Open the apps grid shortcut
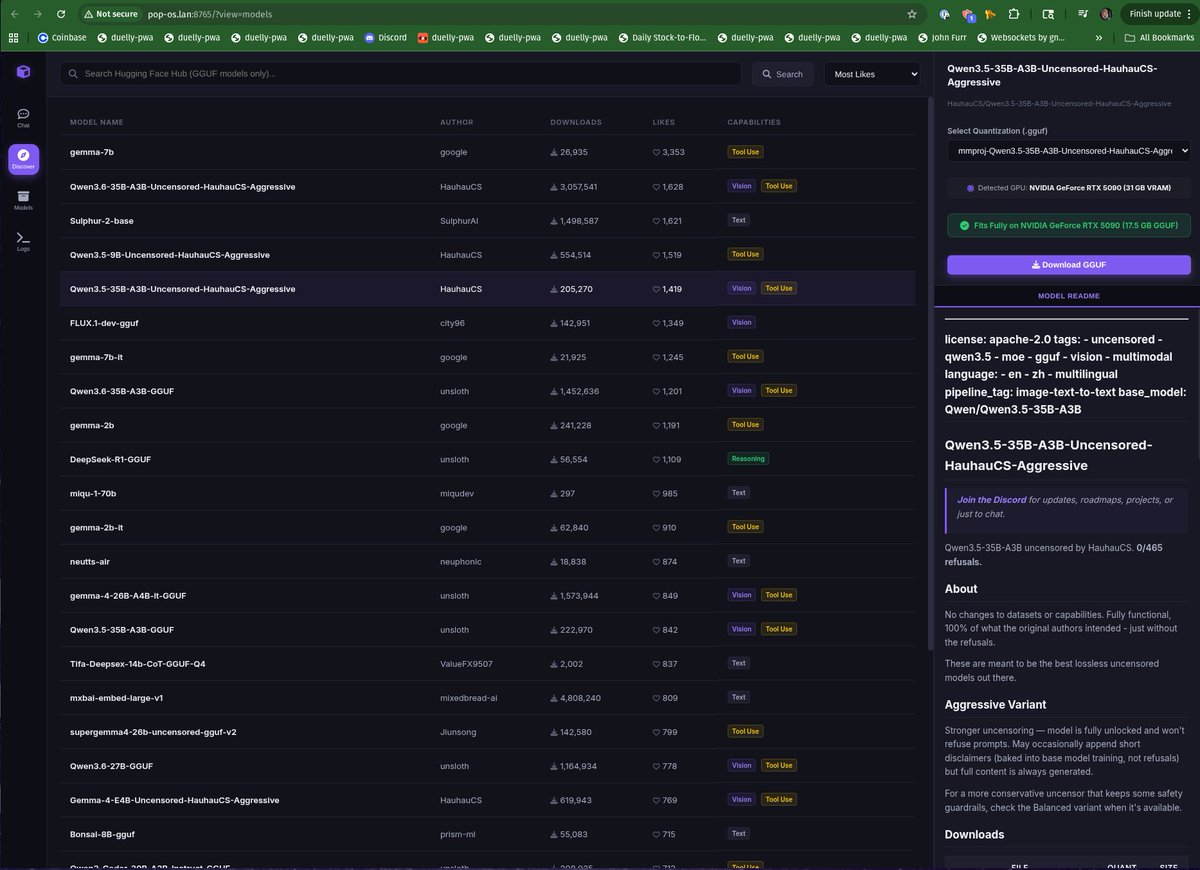Screen dimensions: 1200x870 [x=13, y=38]
